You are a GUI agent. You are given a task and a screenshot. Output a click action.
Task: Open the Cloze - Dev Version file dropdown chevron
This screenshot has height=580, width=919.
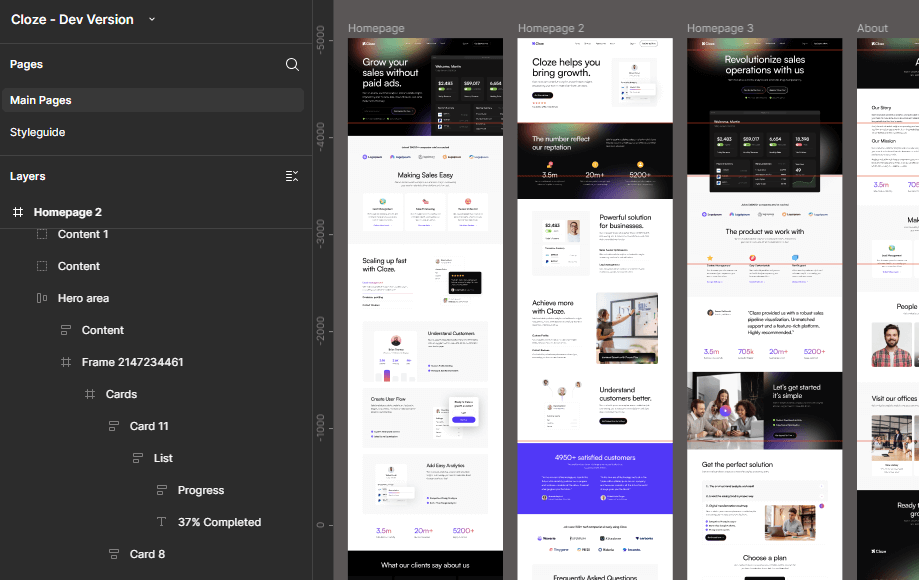click(152, 19)
